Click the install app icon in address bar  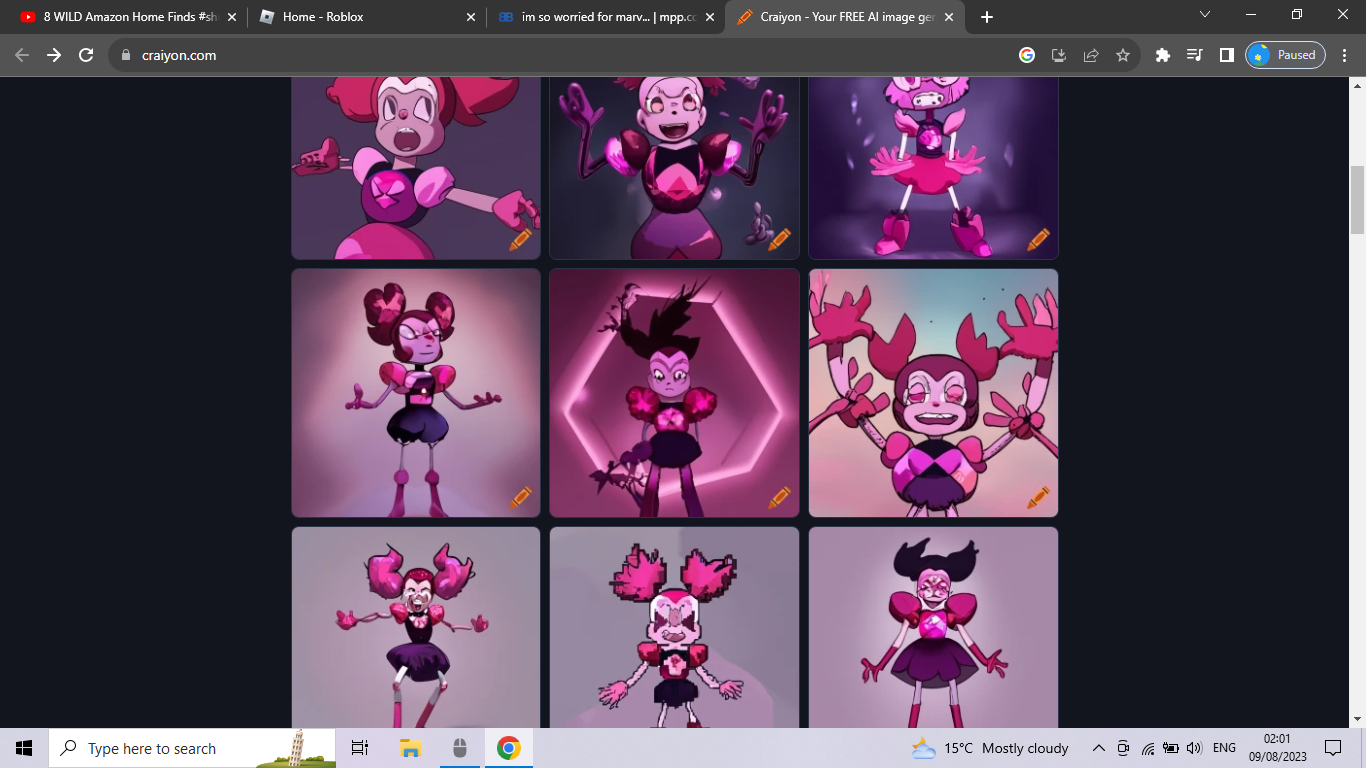(x=1059, y=55)
